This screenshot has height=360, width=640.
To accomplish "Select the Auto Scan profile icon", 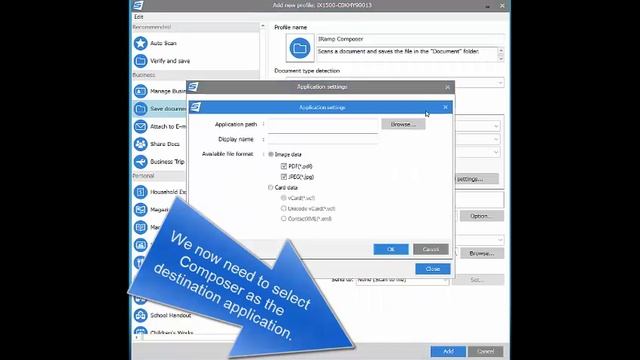I will (x=140, y=43).
